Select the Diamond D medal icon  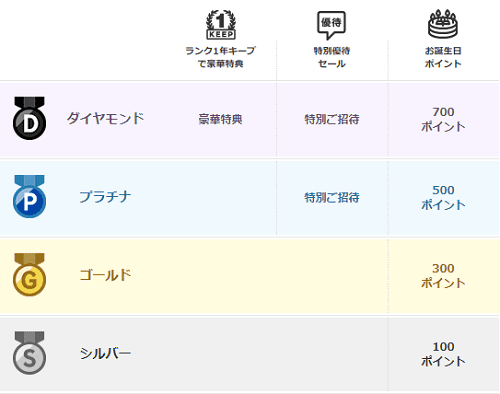(29, 118)
